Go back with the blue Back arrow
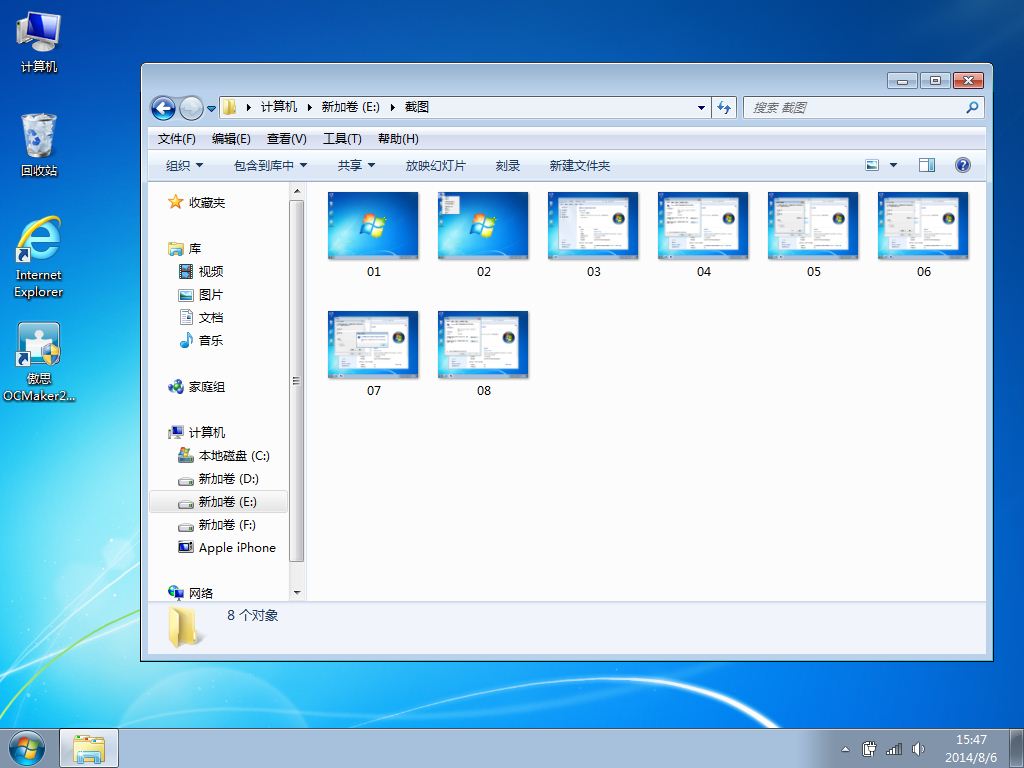 point(163,108)
